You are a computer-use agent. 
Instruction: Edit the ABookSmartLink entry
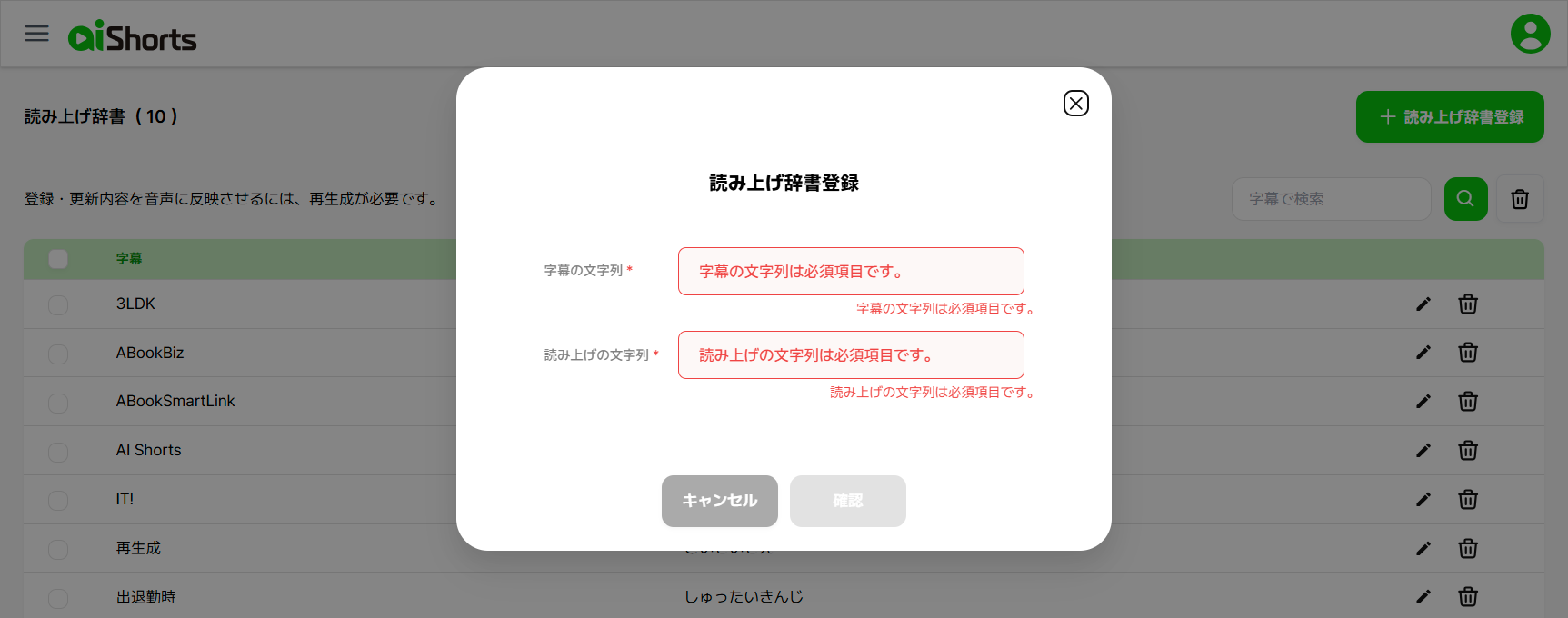coord(1423,402)
